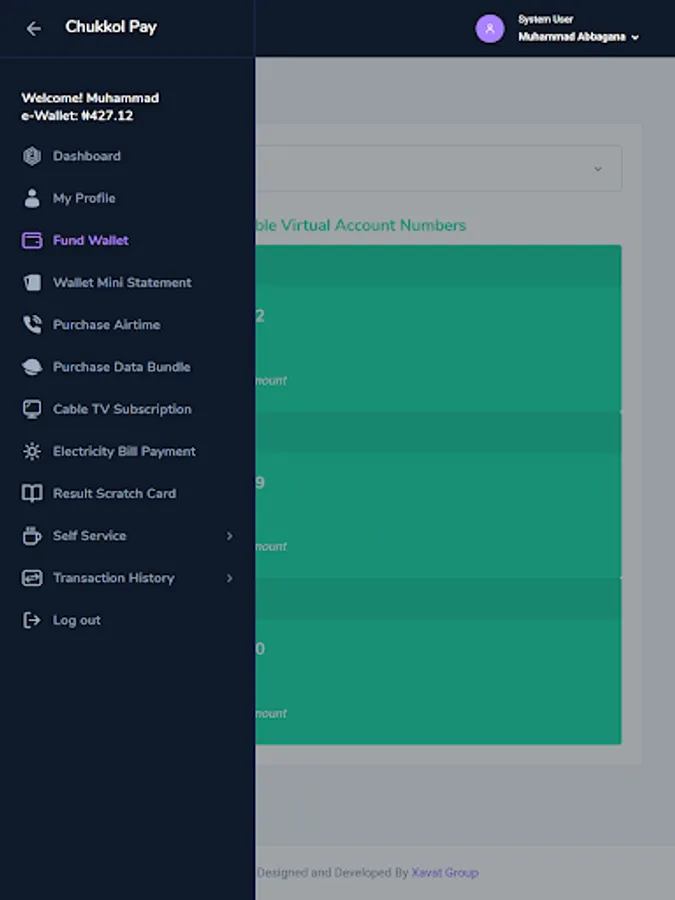Screen dimensions: 675x900
Task: Choose Purchase Airtime
Action: click(x=107, y=325)
